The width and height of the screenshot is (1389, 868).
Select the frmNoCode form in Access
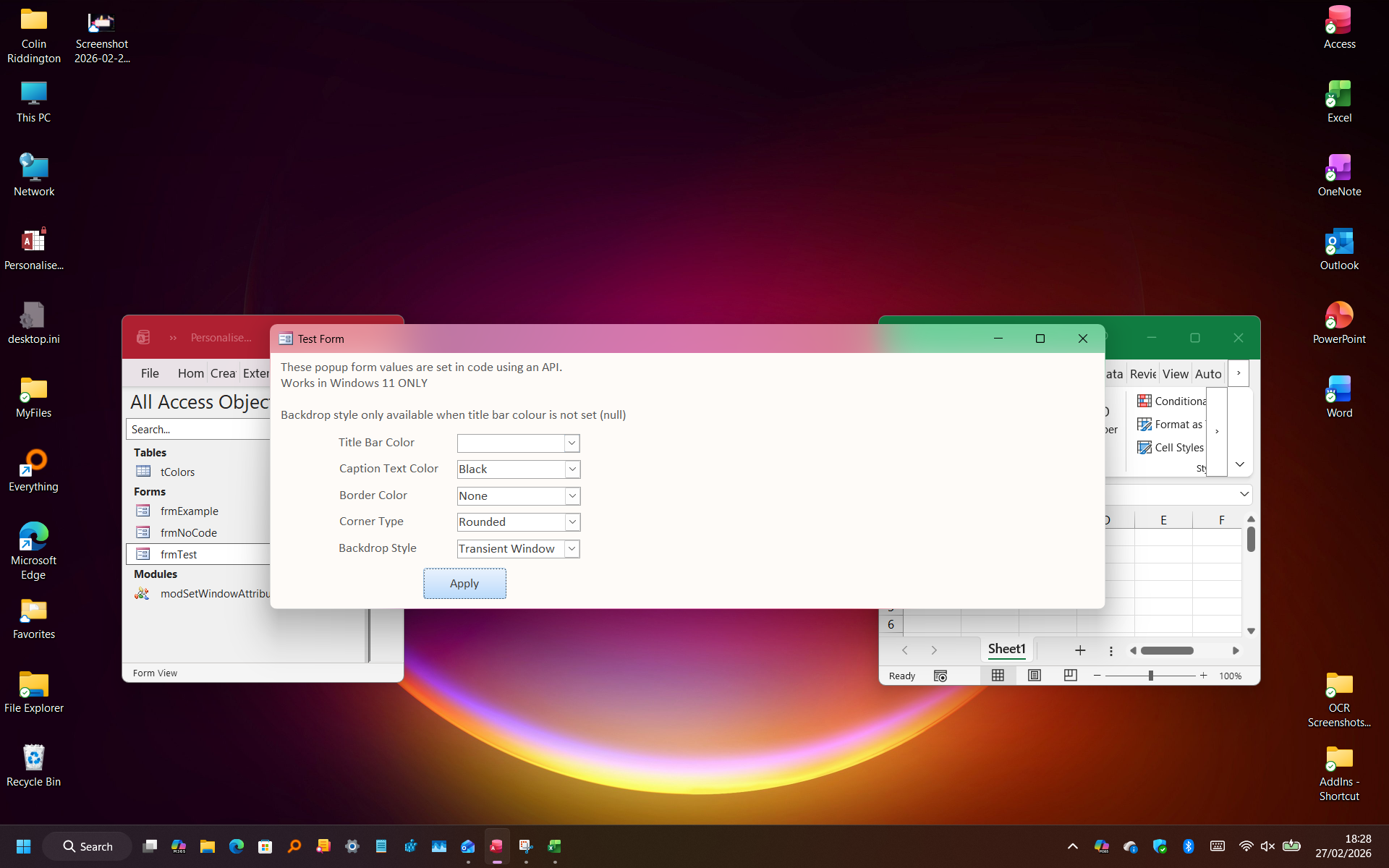coord(188,532)
